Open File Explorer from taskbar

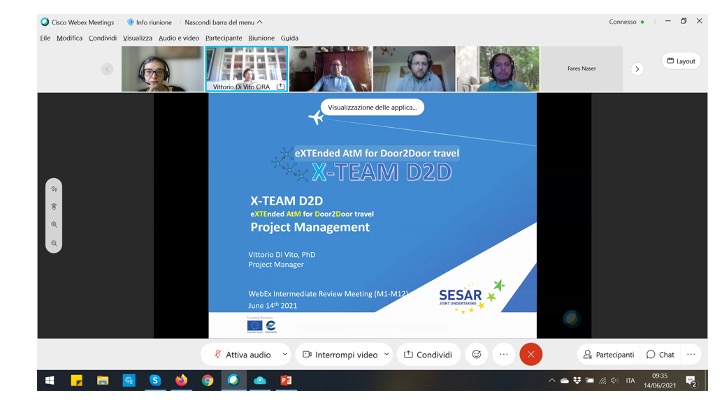click(x=102, y=380)
